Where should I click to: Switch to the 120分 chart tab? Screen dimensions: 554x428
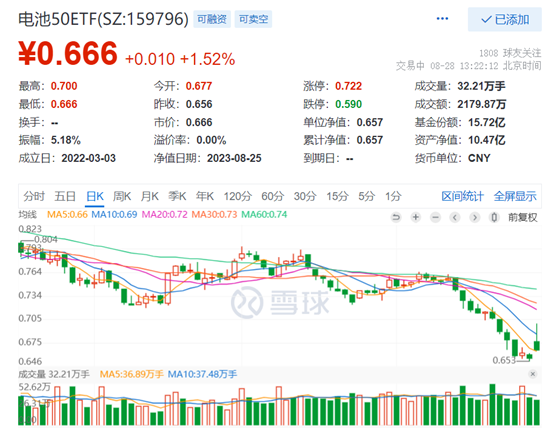(237, 196)
